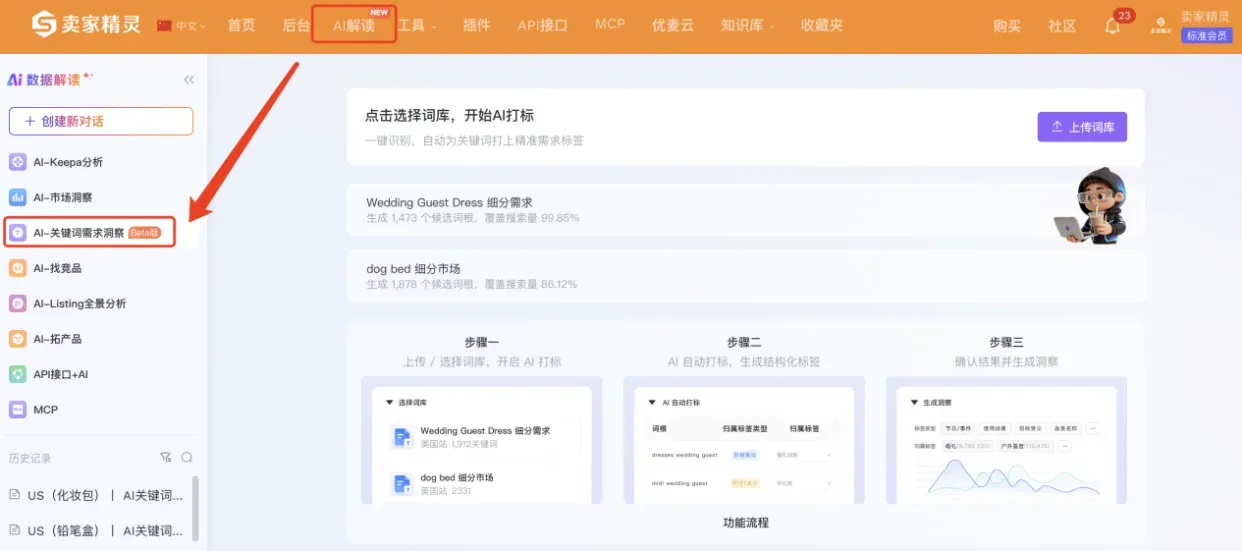Click the 购买 link

[x=1007, y=27]
